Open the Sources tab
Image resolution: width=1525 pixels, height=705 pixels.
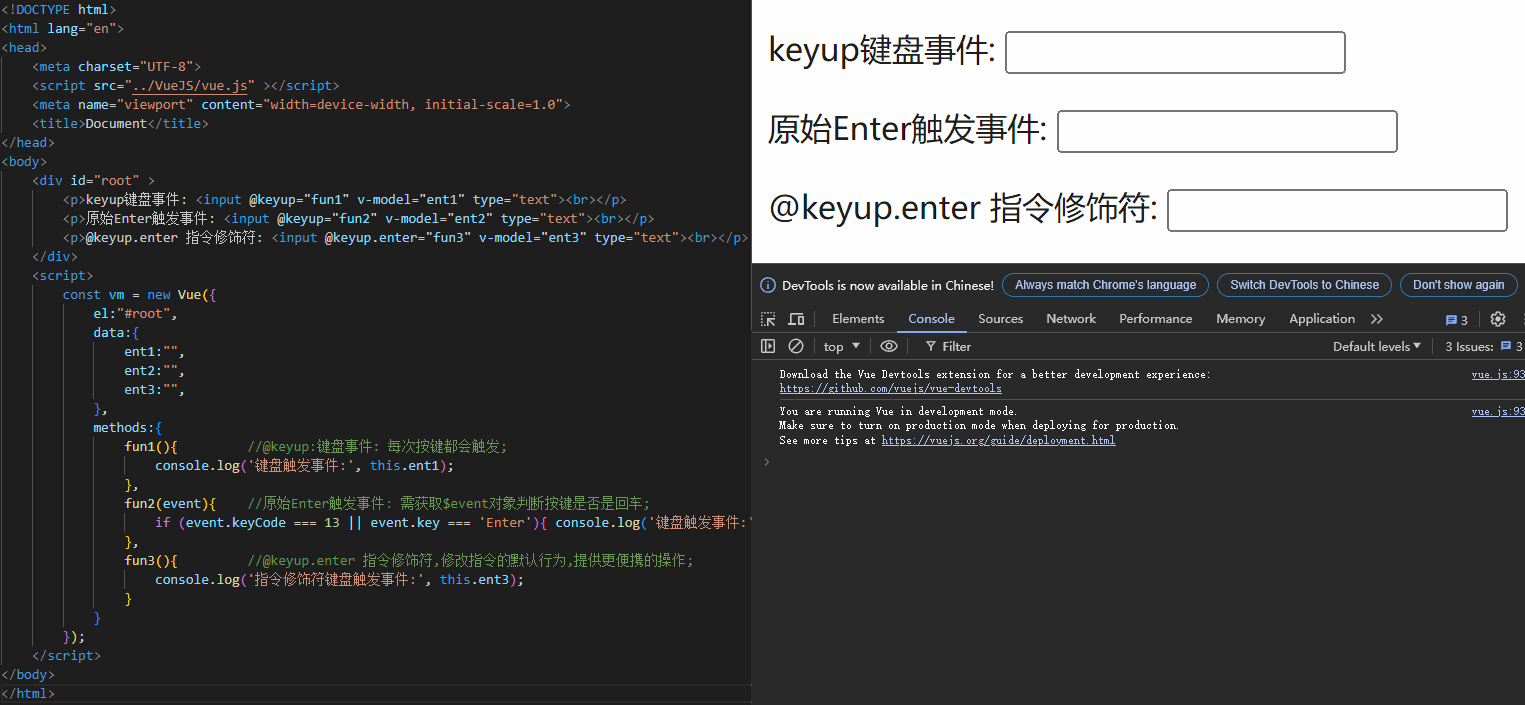(1001, 318)
